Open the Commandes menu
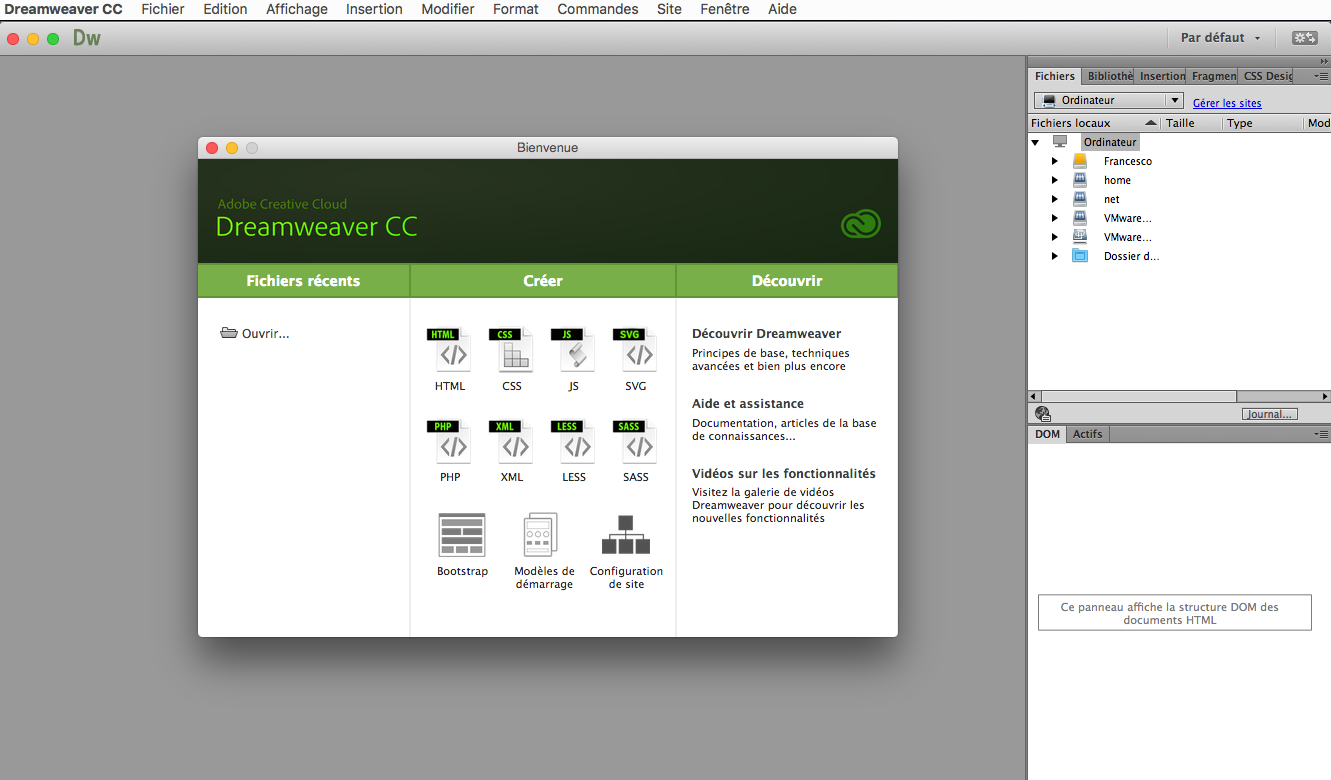This screenshot has width=1331, height=780. tap(598, 9)
